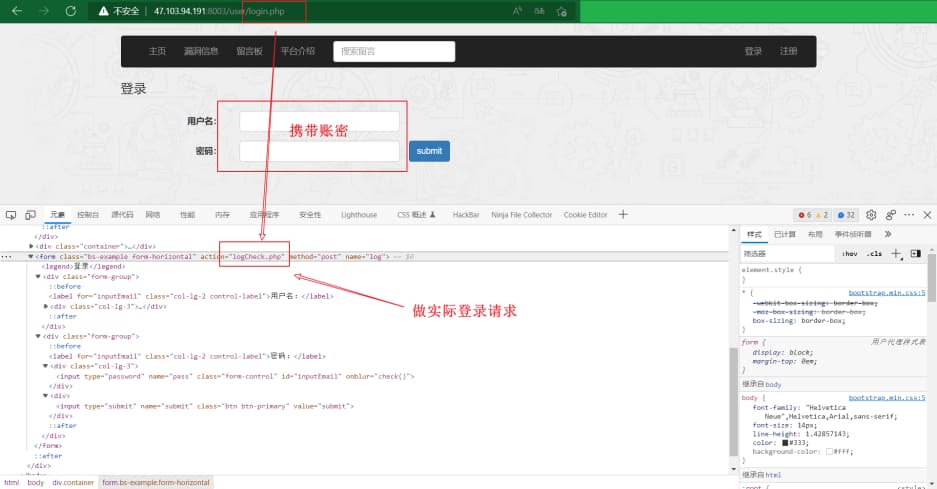
Task: Open the Ninja File Collector tab
Action: point(522,215)
